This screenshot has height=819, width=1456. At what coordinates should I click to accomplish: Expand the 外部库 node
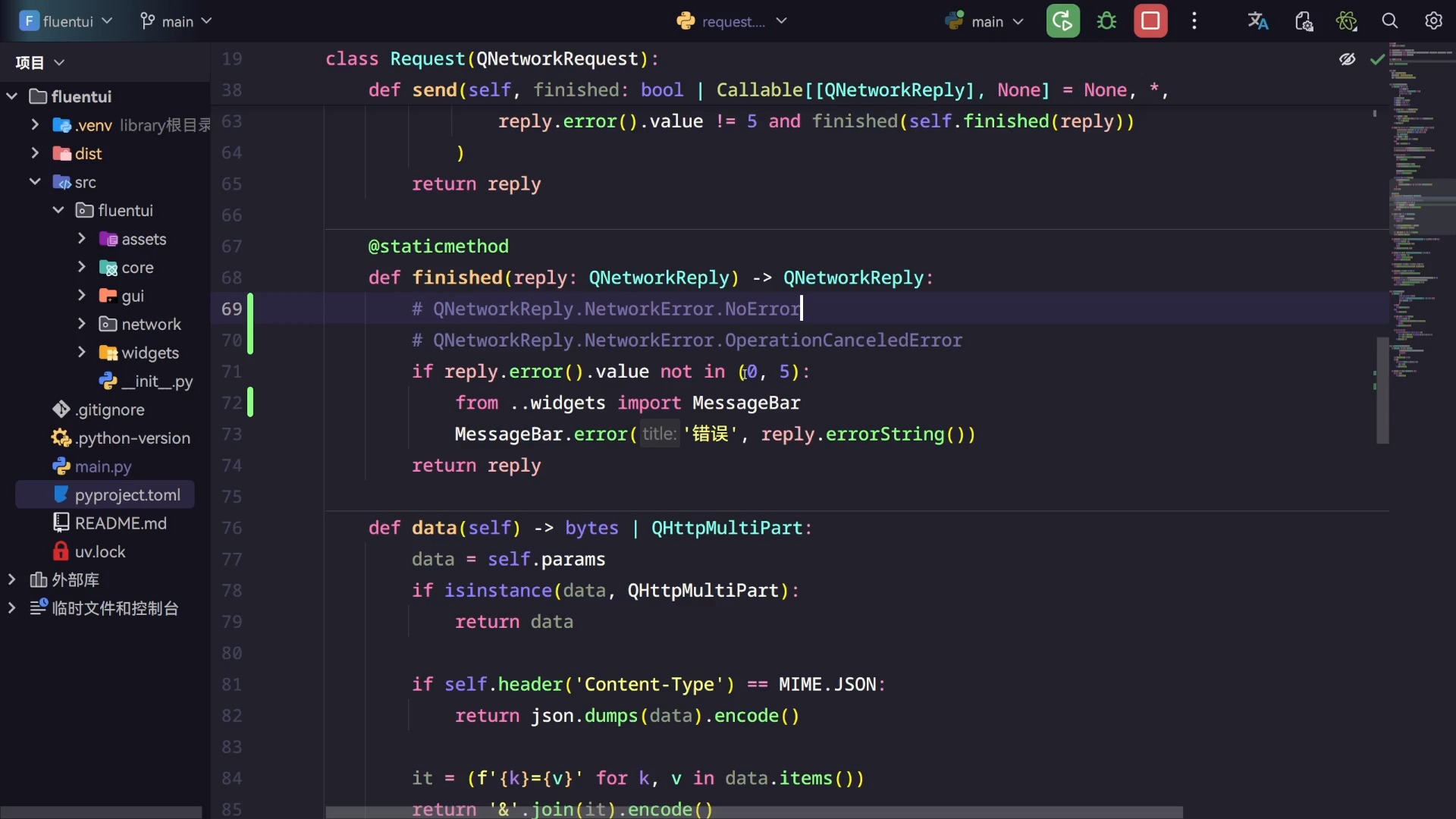(11, 580)
